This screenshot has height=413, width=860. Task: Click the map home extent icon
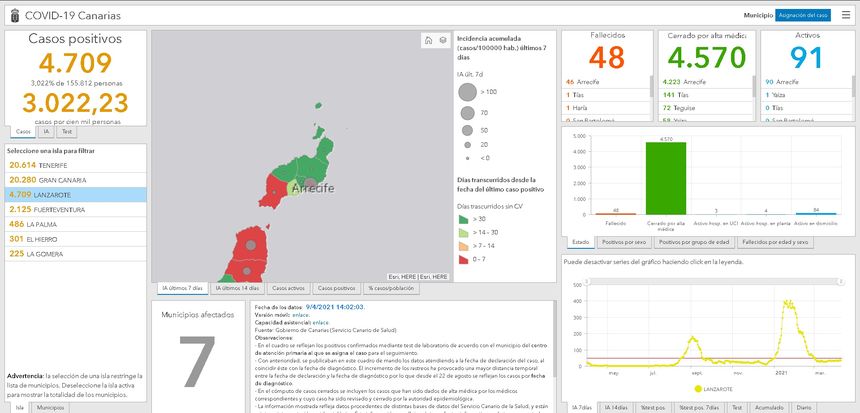tap(428, 41)
